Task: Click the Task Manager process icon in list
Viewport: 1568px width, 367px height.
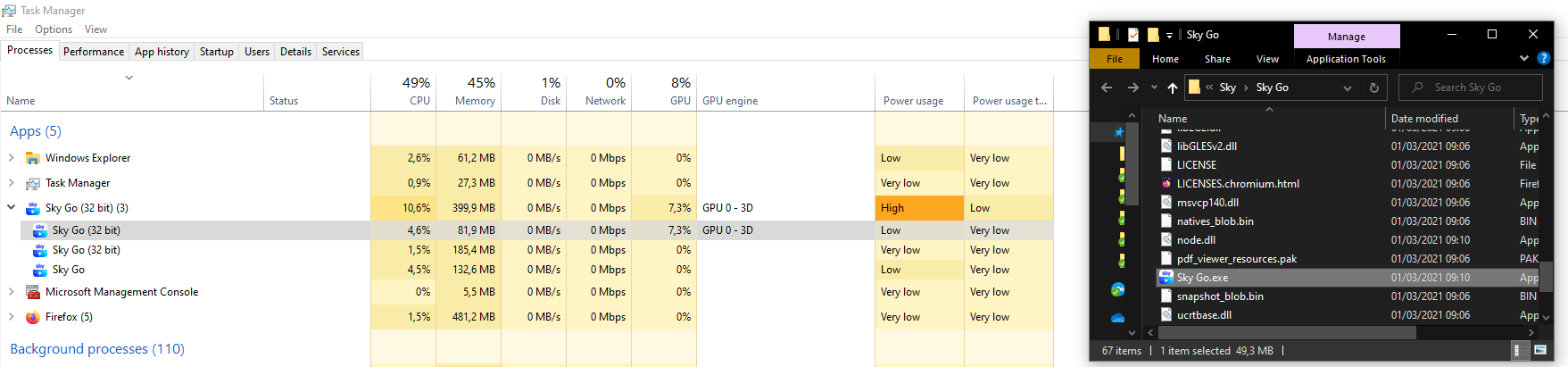Action: coord(33,183)
